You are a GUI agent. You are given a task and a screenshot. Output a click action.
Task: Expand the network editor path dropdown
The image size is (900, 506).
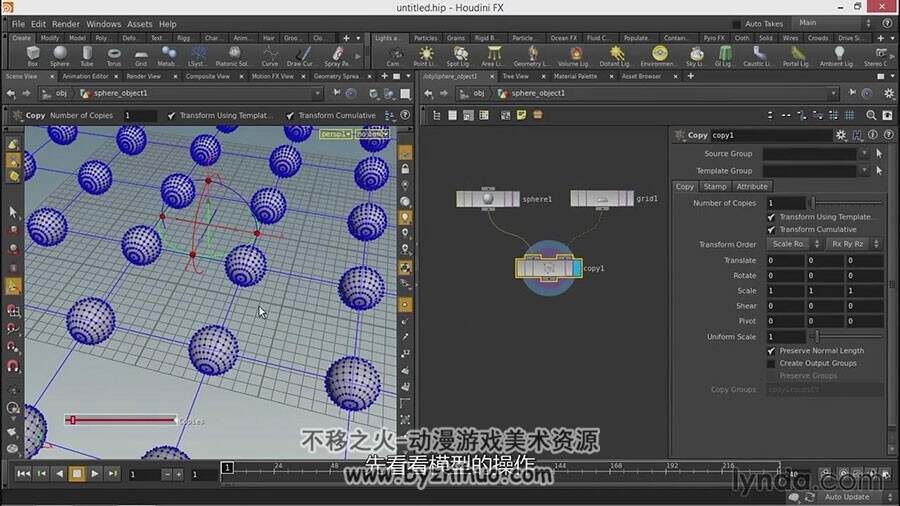click(833, 94)
